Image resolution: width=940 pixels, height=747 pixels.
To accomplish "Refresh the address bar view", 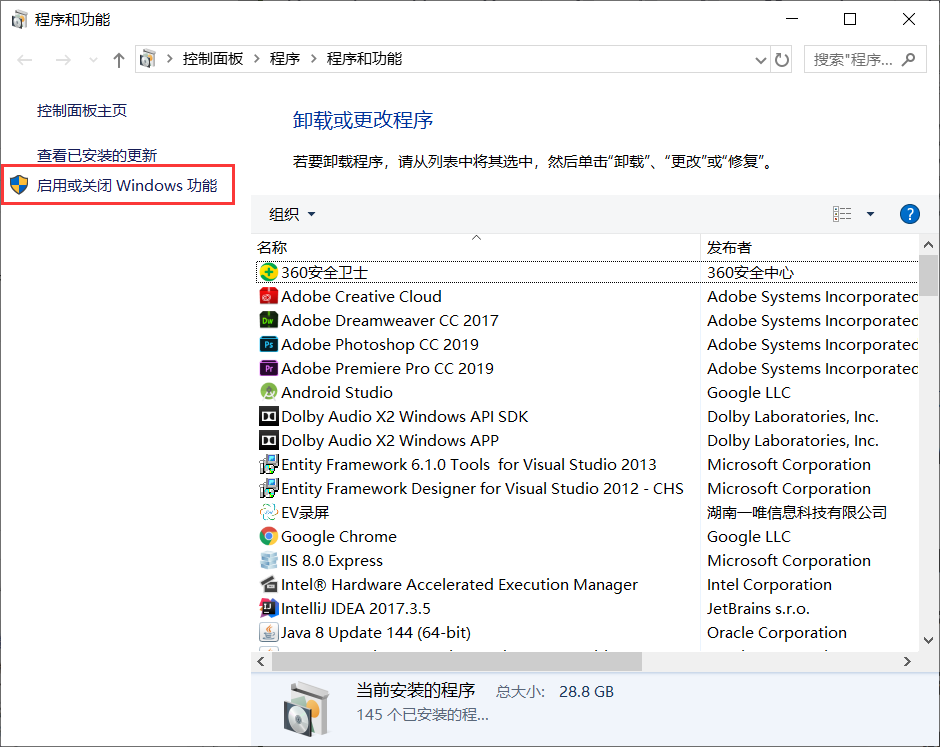I will [782, 59].
